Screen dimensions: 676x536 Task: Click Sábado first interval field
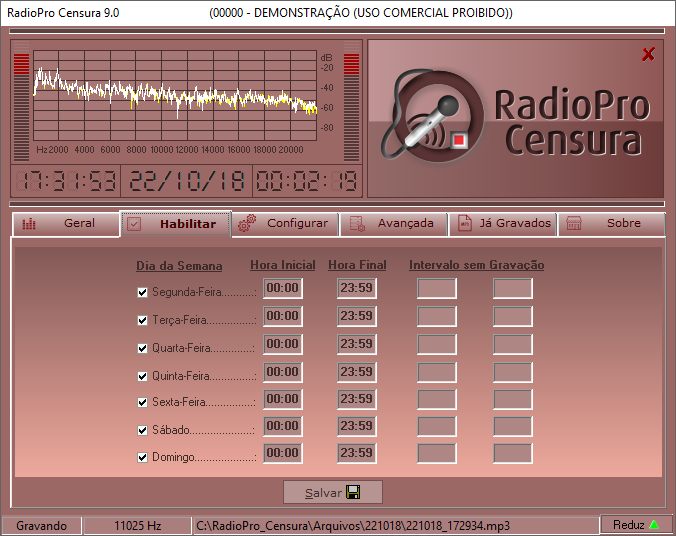[x=437, y=426]
